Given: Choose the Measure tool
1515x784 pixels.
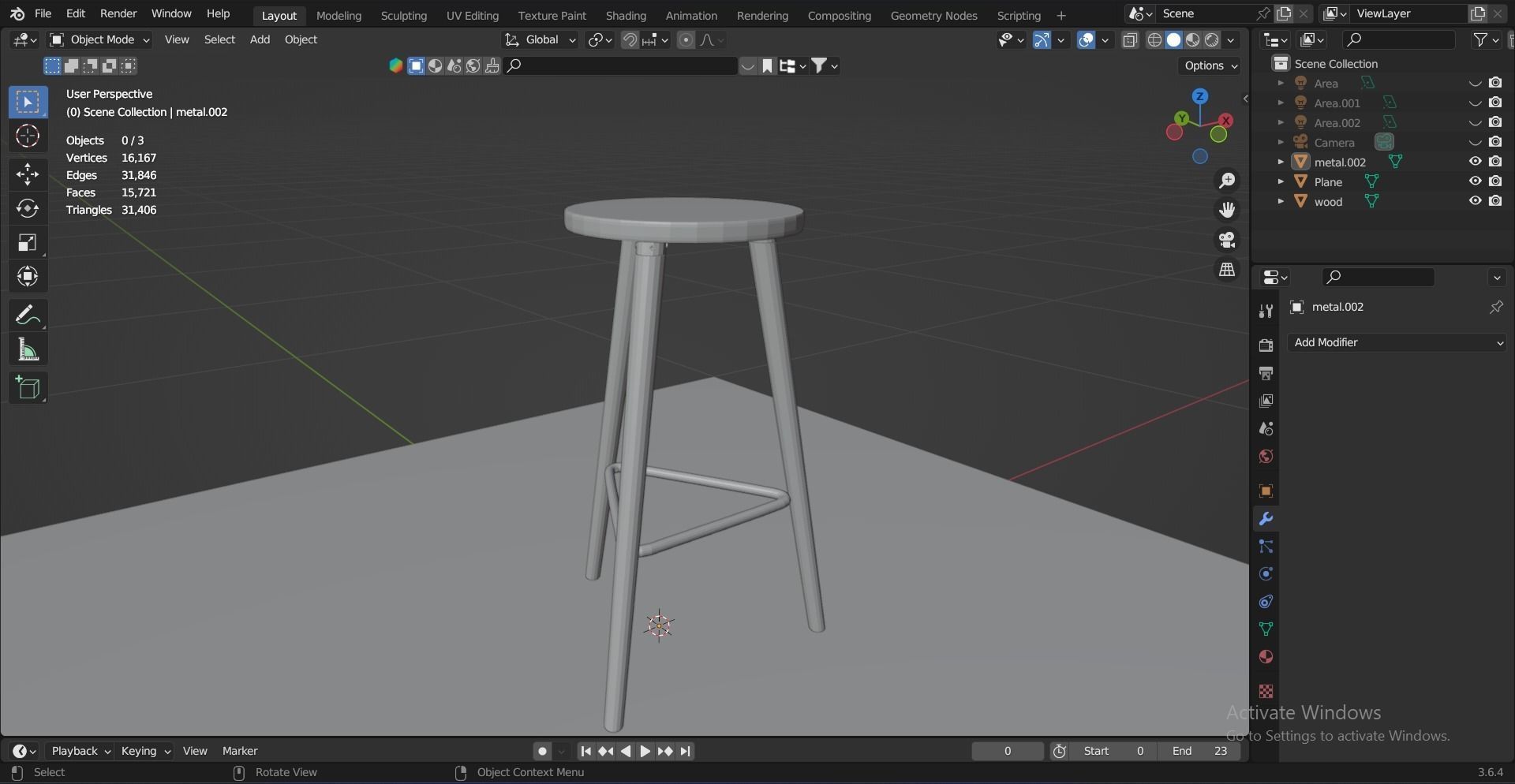Looking at the screenshot, I should pos(28,349).
